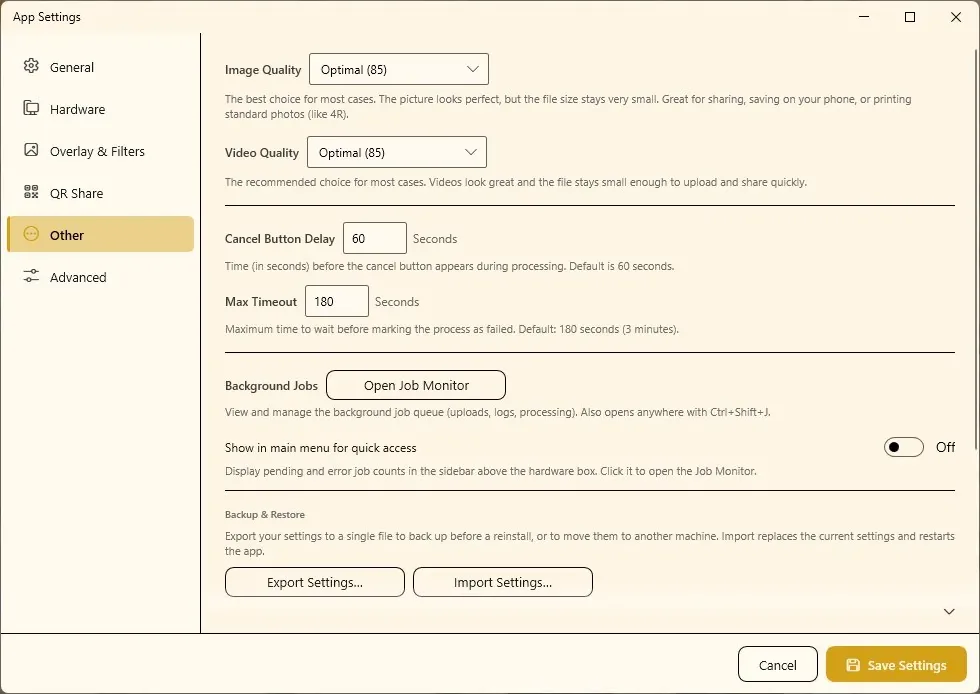Click the Off label beside the switch
The image size is (980, 694).
pos(945,447)
